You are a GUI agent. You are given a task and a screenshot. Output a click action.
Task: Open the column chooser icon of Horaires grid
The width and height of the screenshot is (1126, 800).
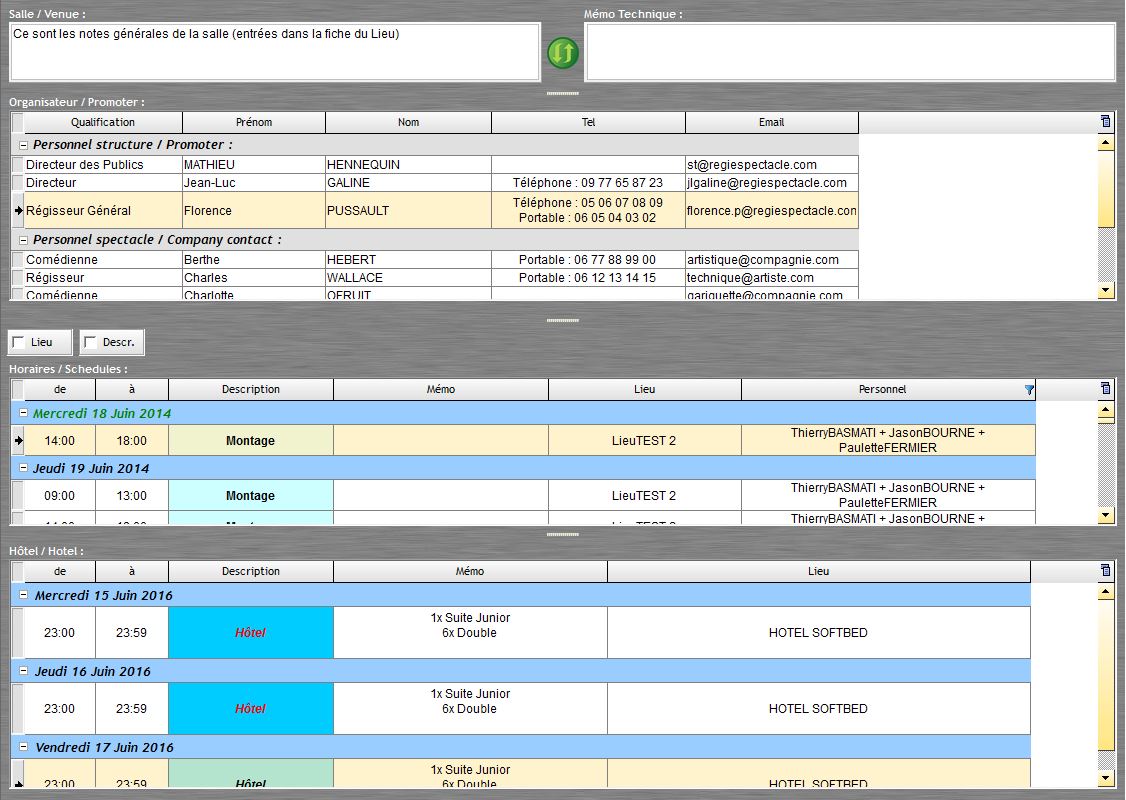pos(1105,389)
